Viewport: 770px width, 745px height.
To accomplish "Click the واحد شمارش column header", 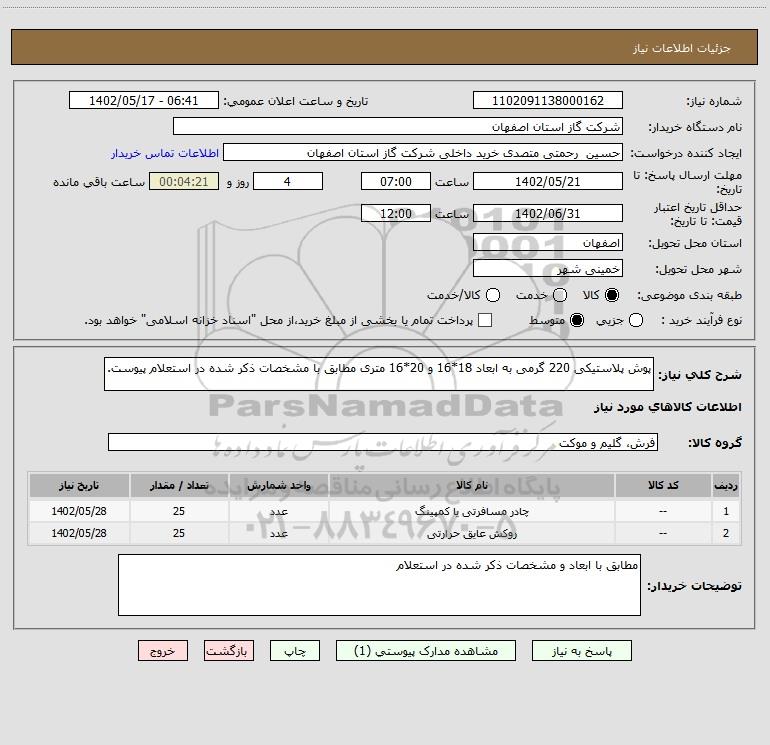I will tap(278, 486).
